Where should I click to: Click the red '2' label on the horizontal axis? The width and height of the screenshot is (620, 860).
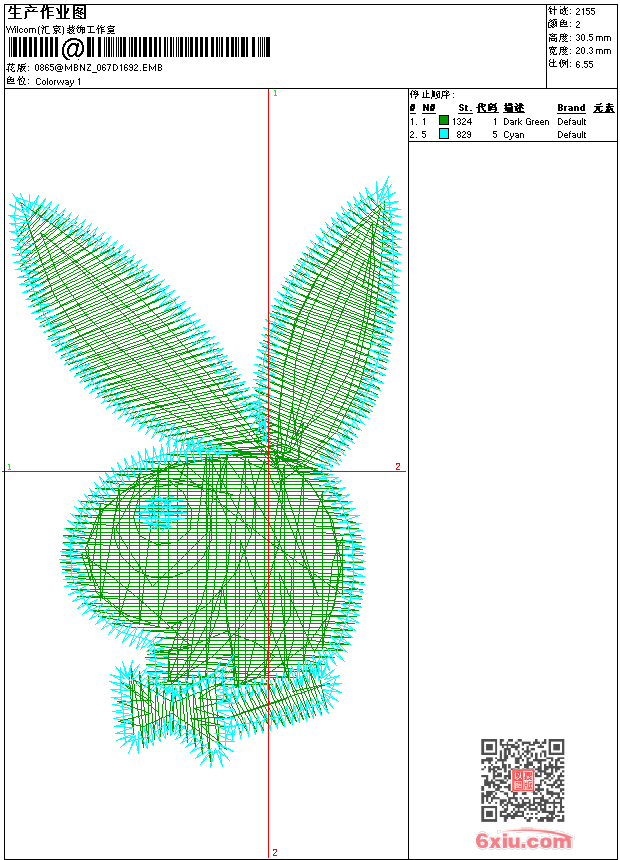tap(398, 466)
